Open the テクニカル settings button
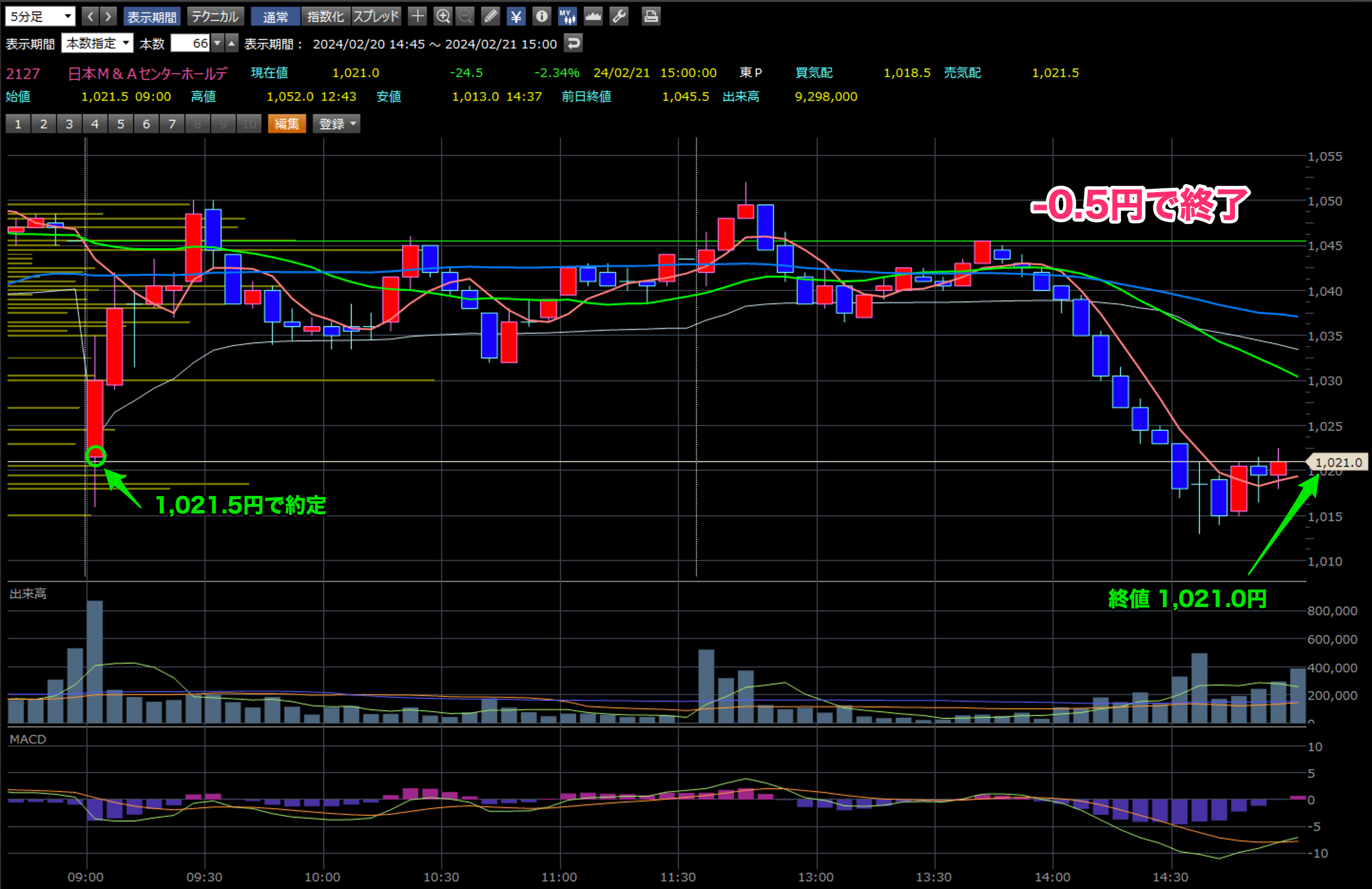The height and width of the screenshot is (889, 1372). pos(215,16)
